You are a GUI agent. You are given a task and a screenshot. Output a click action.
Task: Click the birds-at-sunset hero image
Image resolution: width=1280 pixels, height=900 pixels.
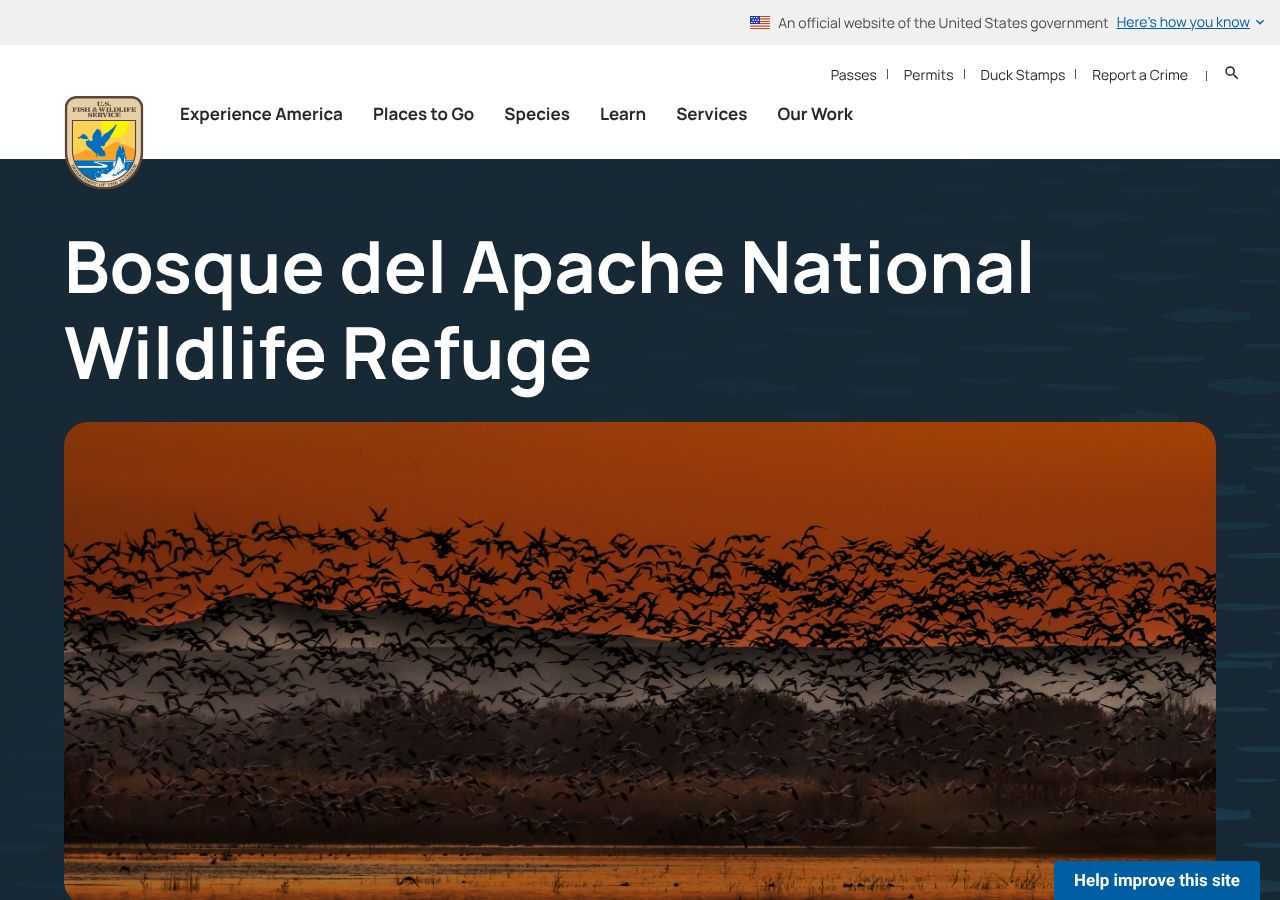pyautogui.click(x=640, y=661)
